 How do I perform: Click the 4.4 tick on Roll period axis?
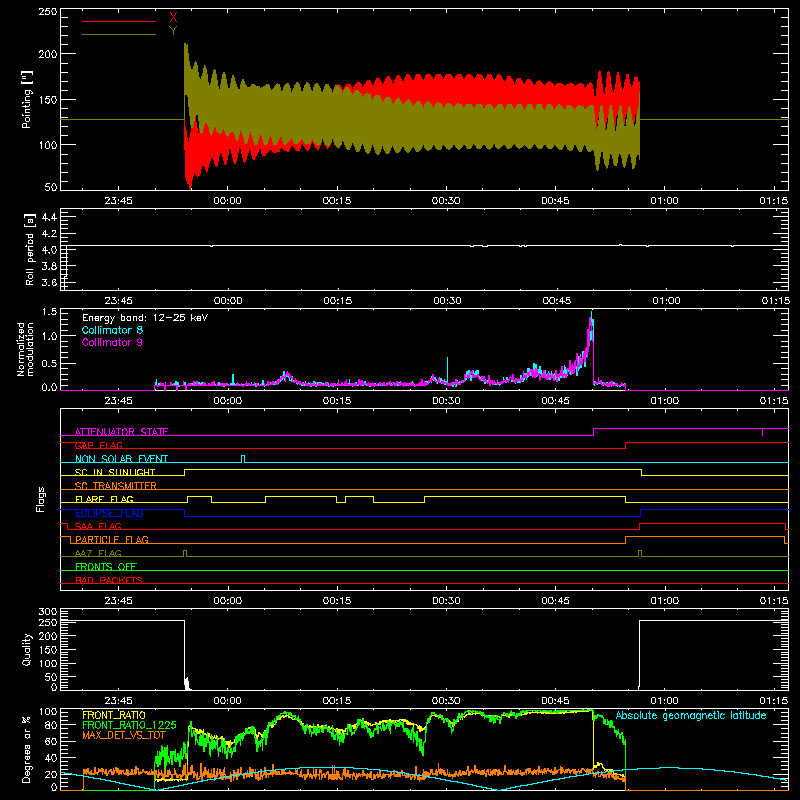49,217
